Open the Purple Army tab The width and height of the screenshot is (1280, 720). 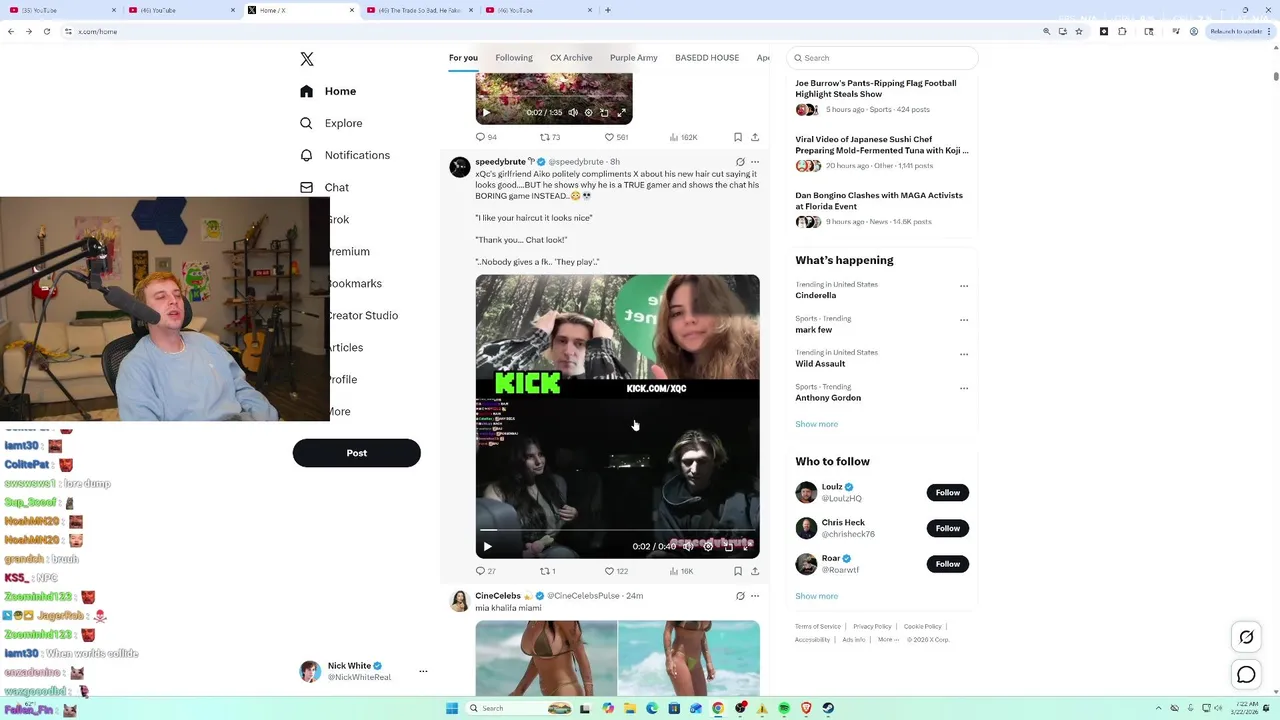634,58
